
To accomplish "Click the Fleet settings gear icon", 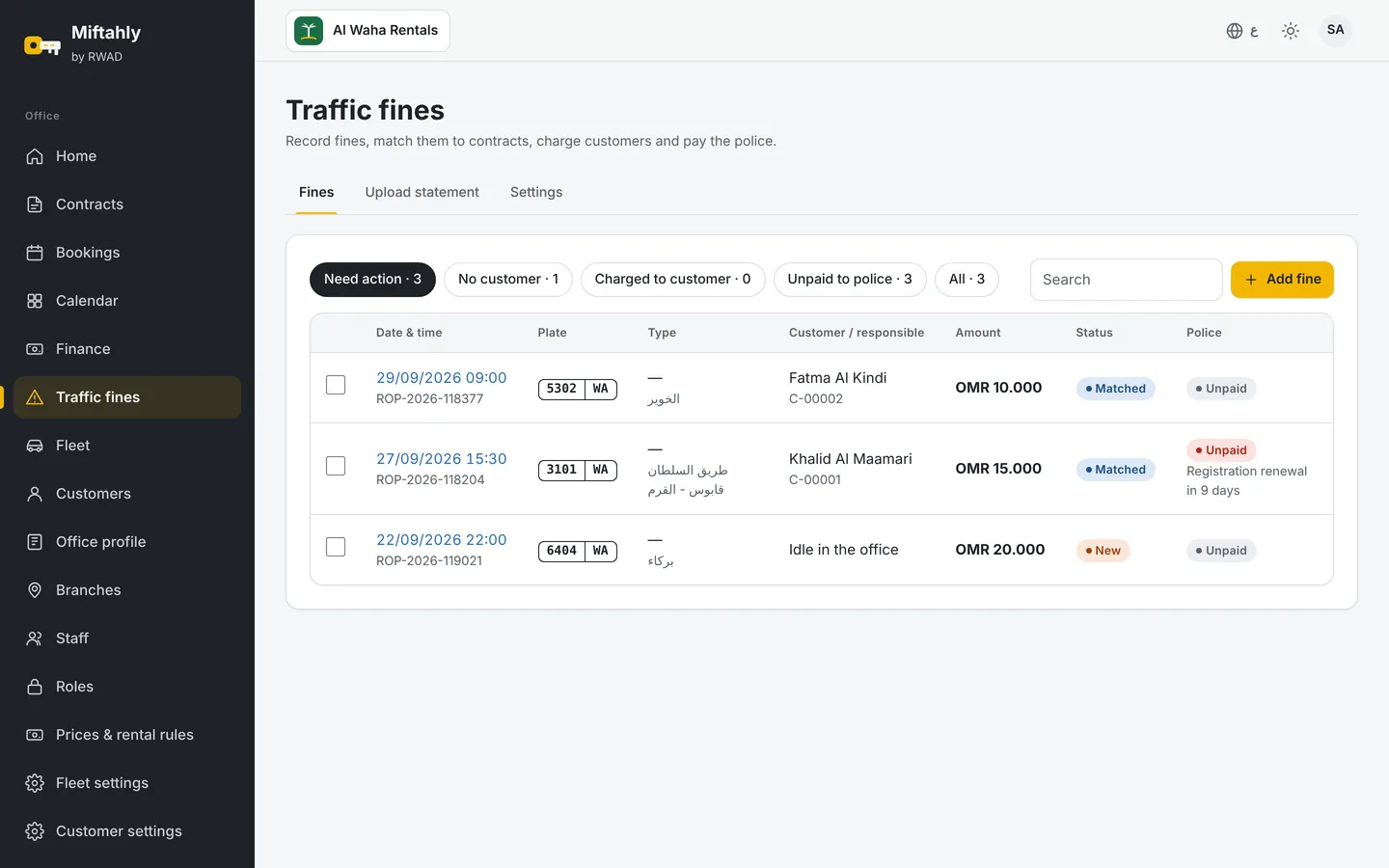I will [35, 783].
